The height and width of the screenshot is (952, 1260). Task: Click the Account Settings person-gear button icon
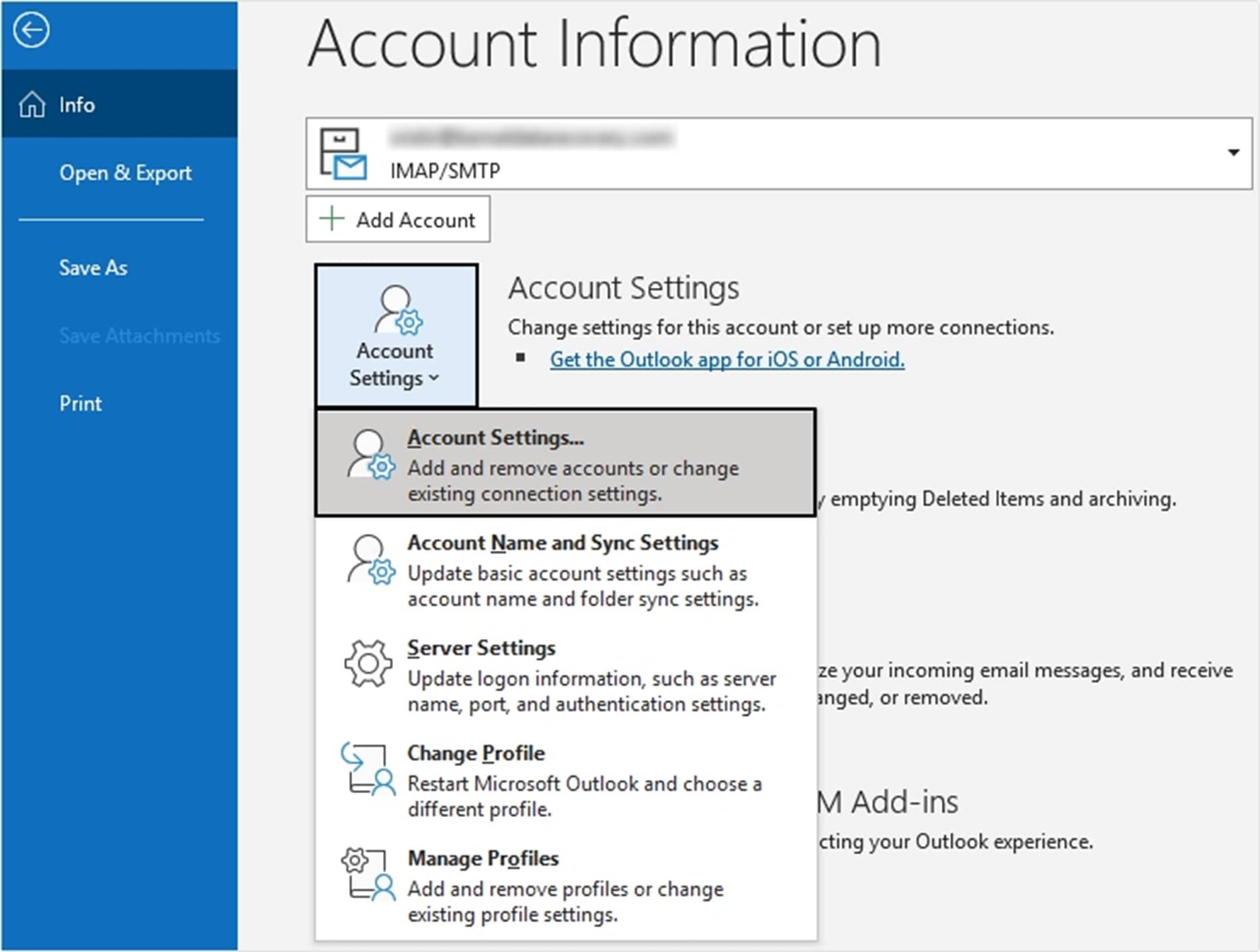point(398,310)
